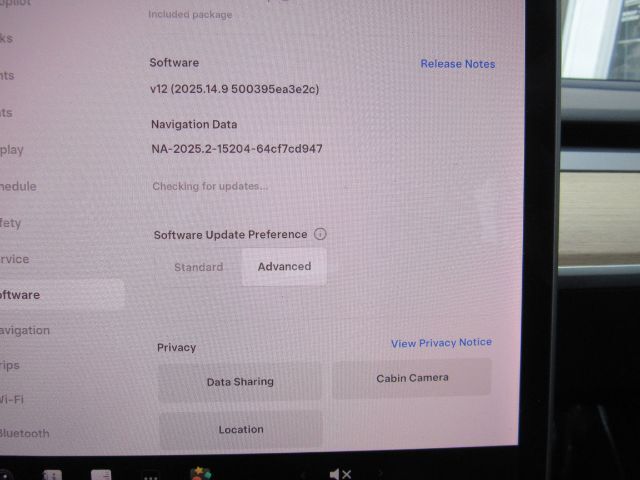Unmute with the muted speaker icon
The height and width of the screenshot is (480, 640).
coord(340,474)
